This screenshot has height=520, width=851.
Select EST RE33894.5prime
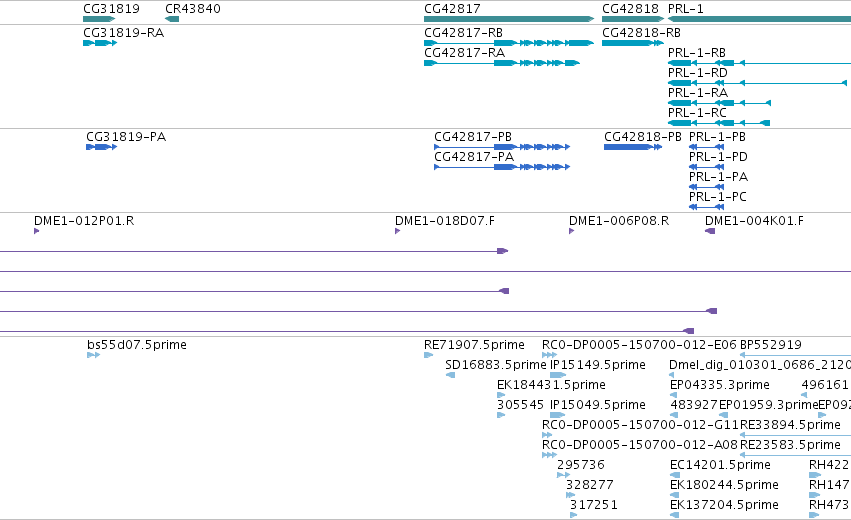[x=795, y=435]
